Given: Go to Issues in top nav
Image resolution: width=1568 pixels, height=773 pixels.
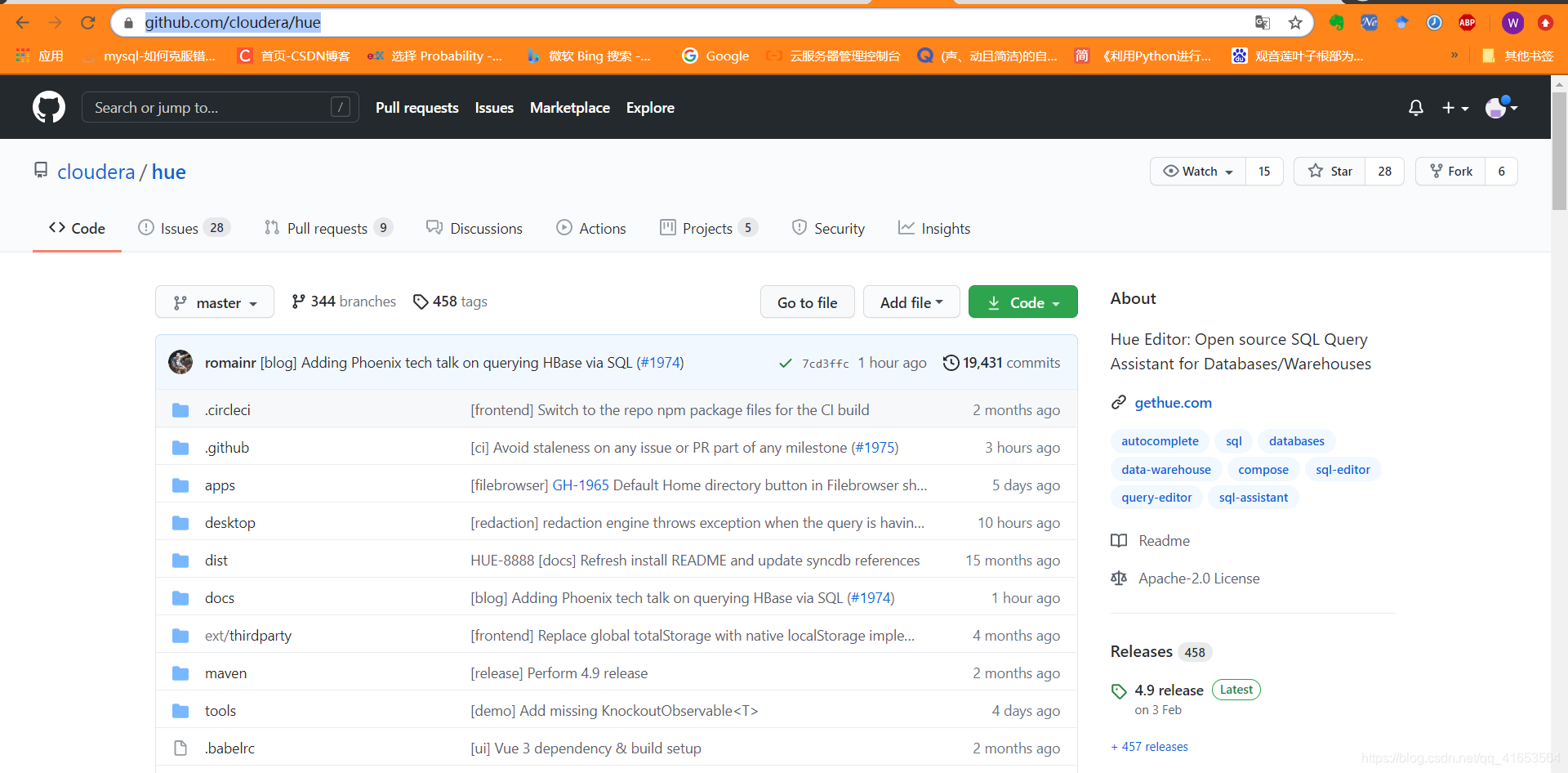Looking at the screenshot, I should (x=494, y=108).
